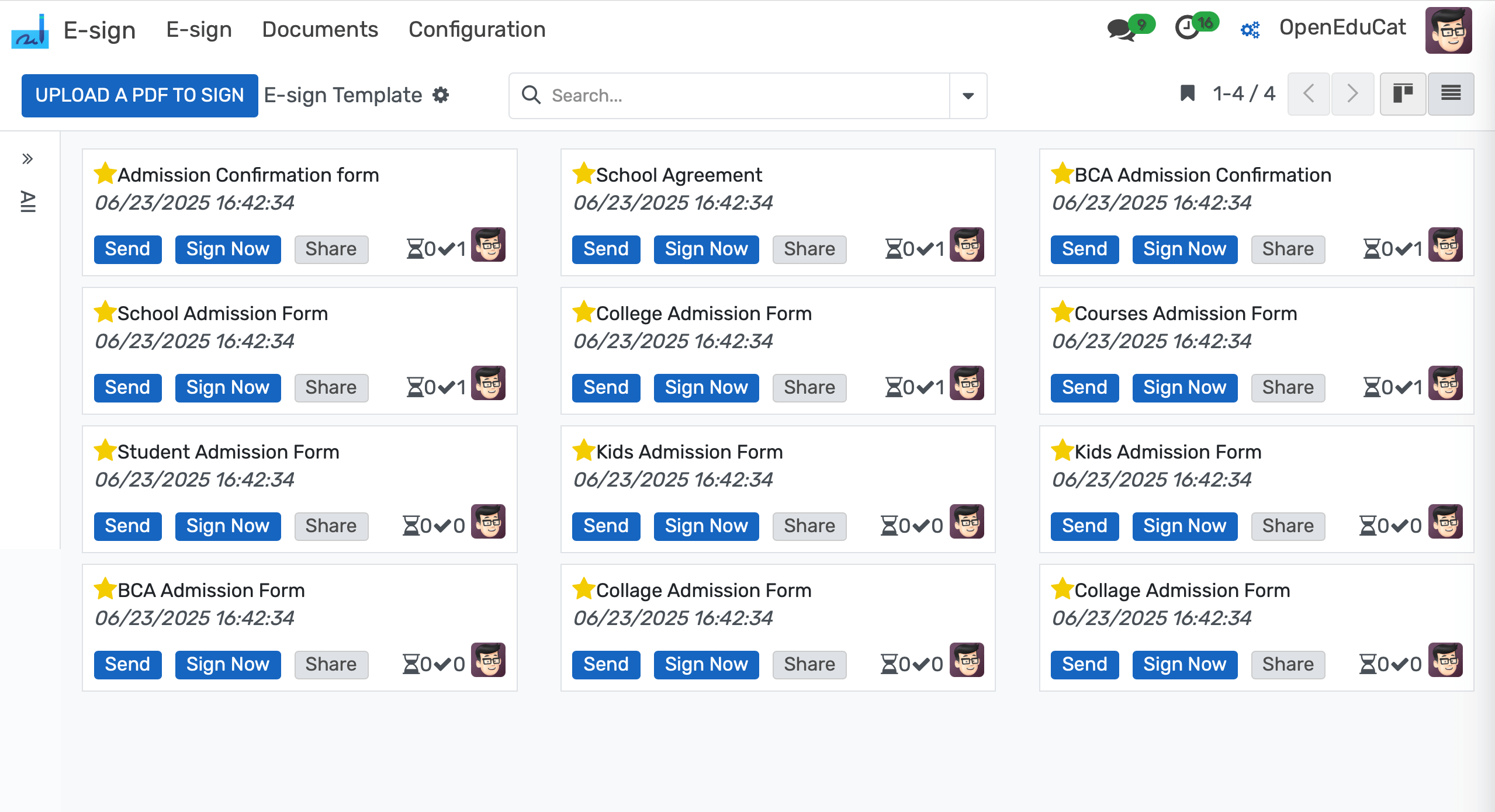Switch to the kanban view
This screenshot has width=1495, height=812.
(x=1404, y=93)
